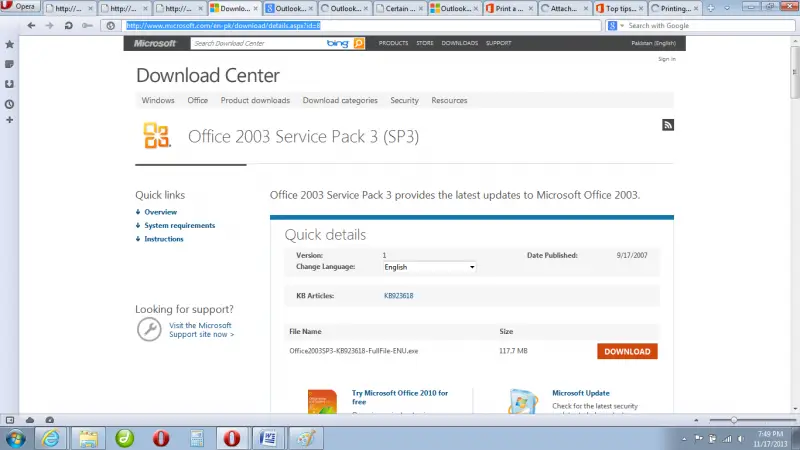Open the KB923618 article link
The width and height of the screenshot is (800, 450).
398,296
